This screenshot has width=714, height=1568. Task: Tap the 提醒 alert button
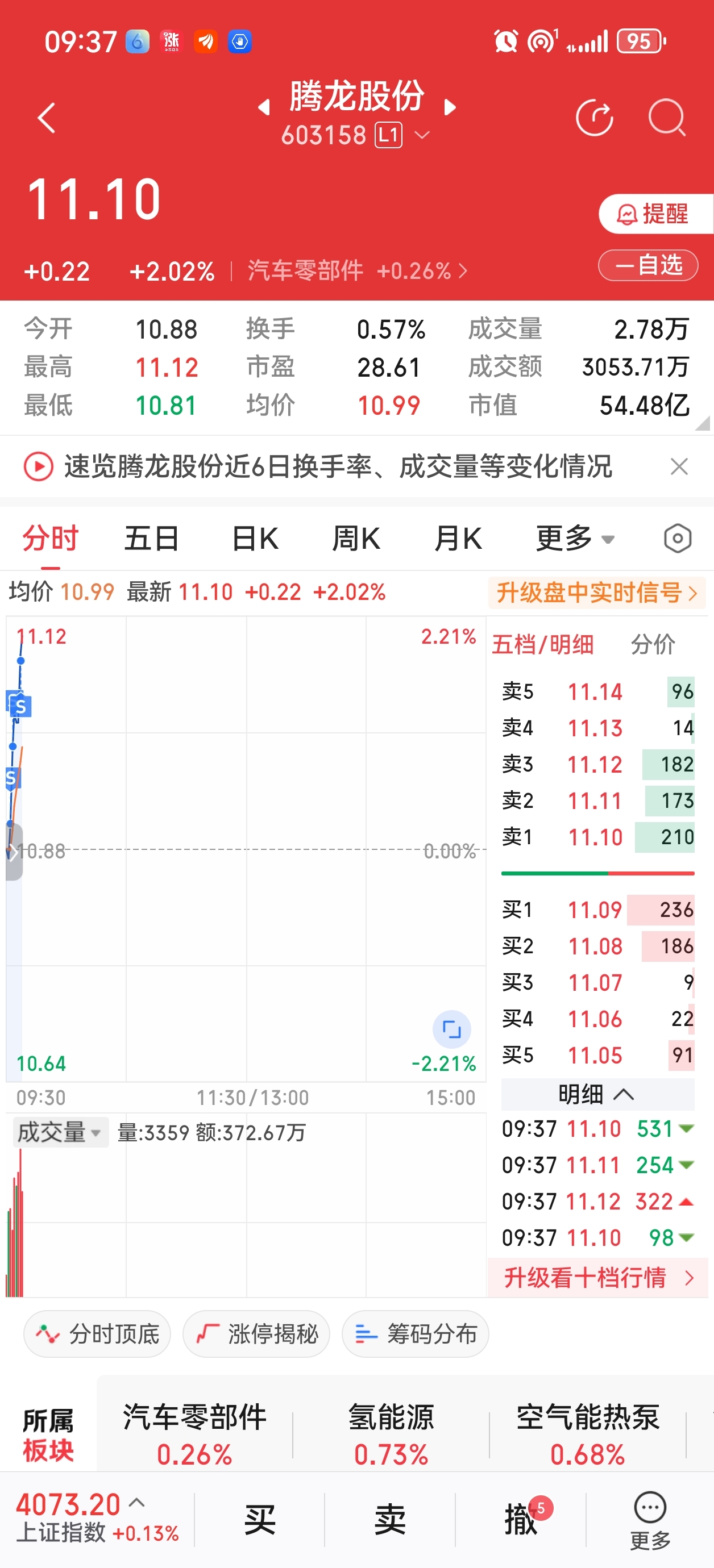tap(655, 214)
